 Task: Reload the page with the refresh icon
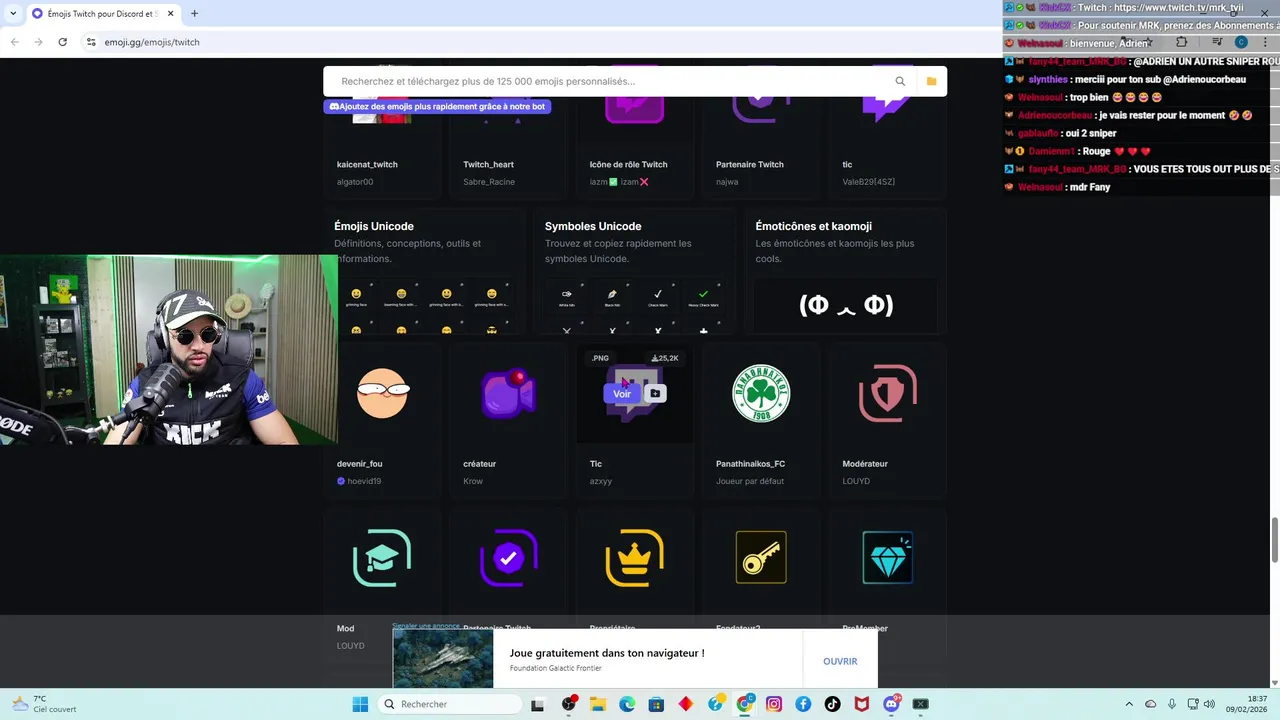[x=63, y=42]
